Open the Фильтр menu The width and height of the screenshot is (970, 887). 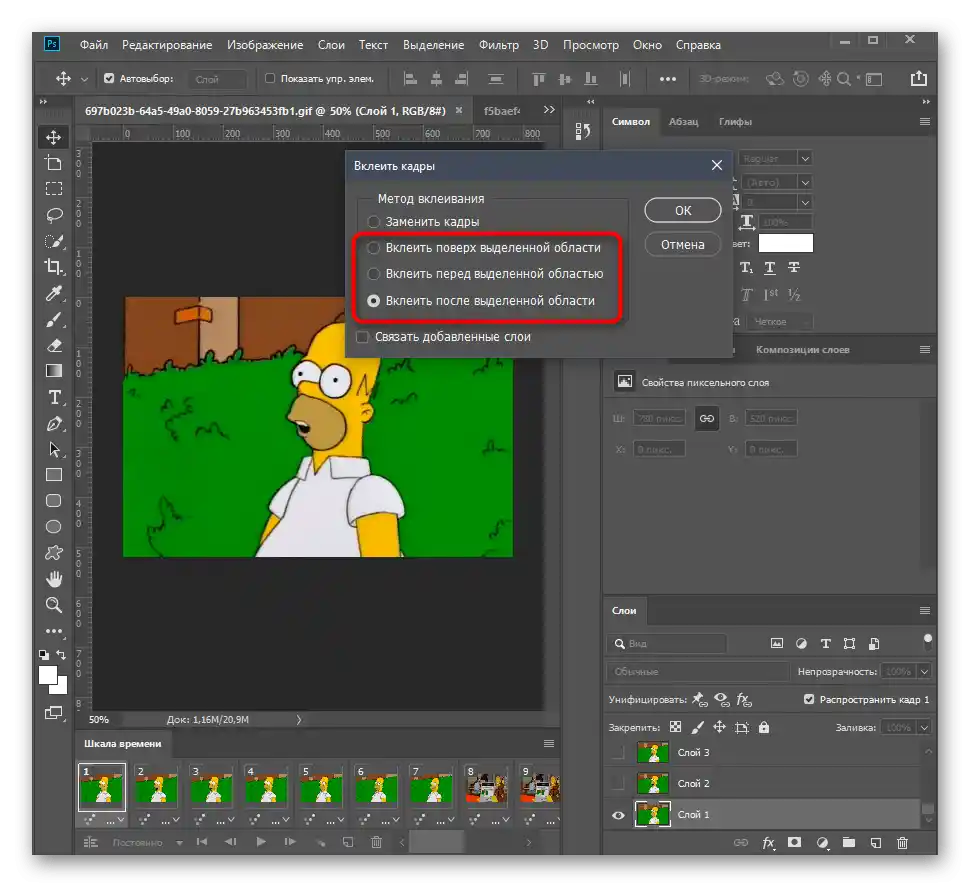point(498,45)
